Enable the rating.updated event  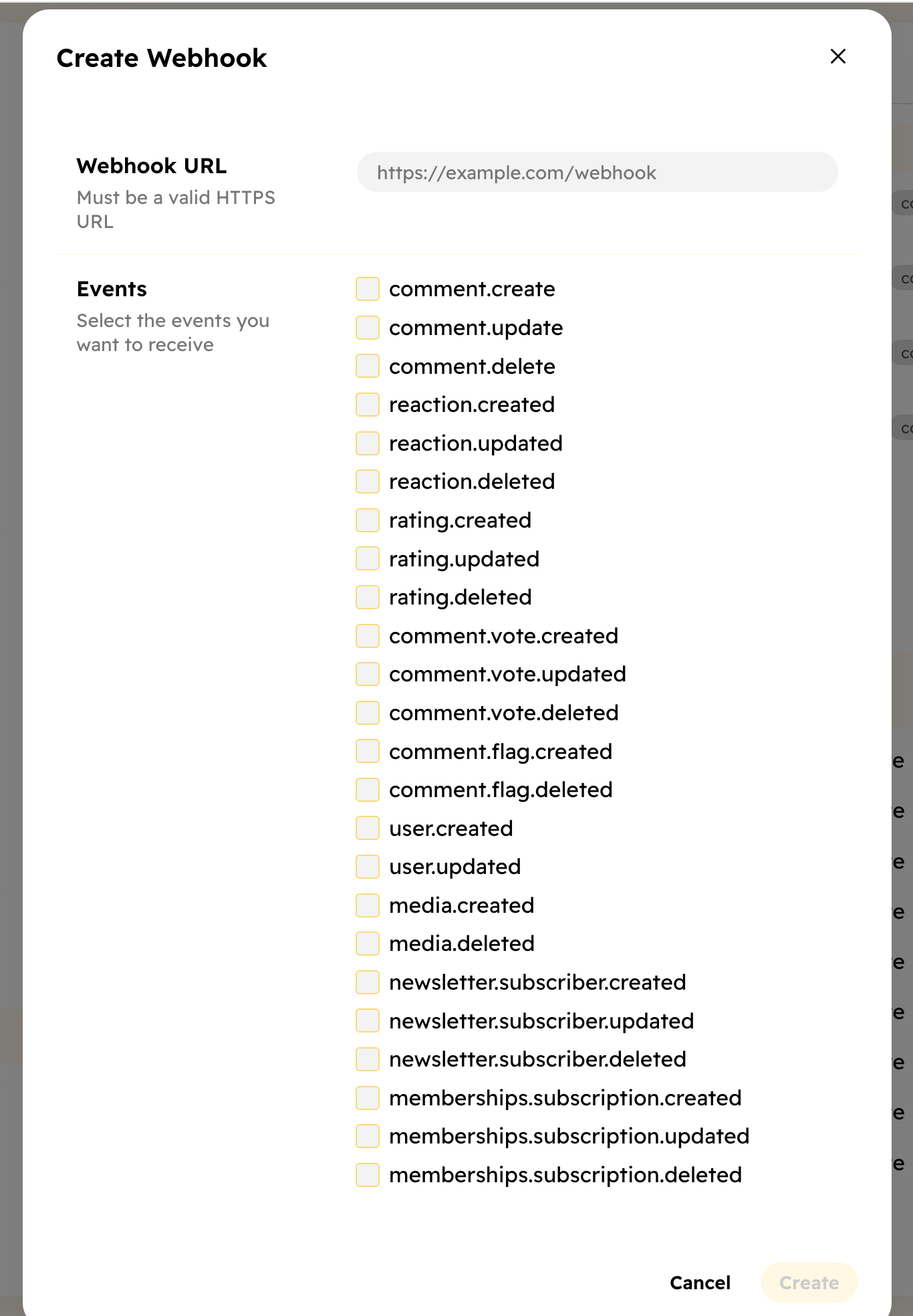[x=367, y=558]
